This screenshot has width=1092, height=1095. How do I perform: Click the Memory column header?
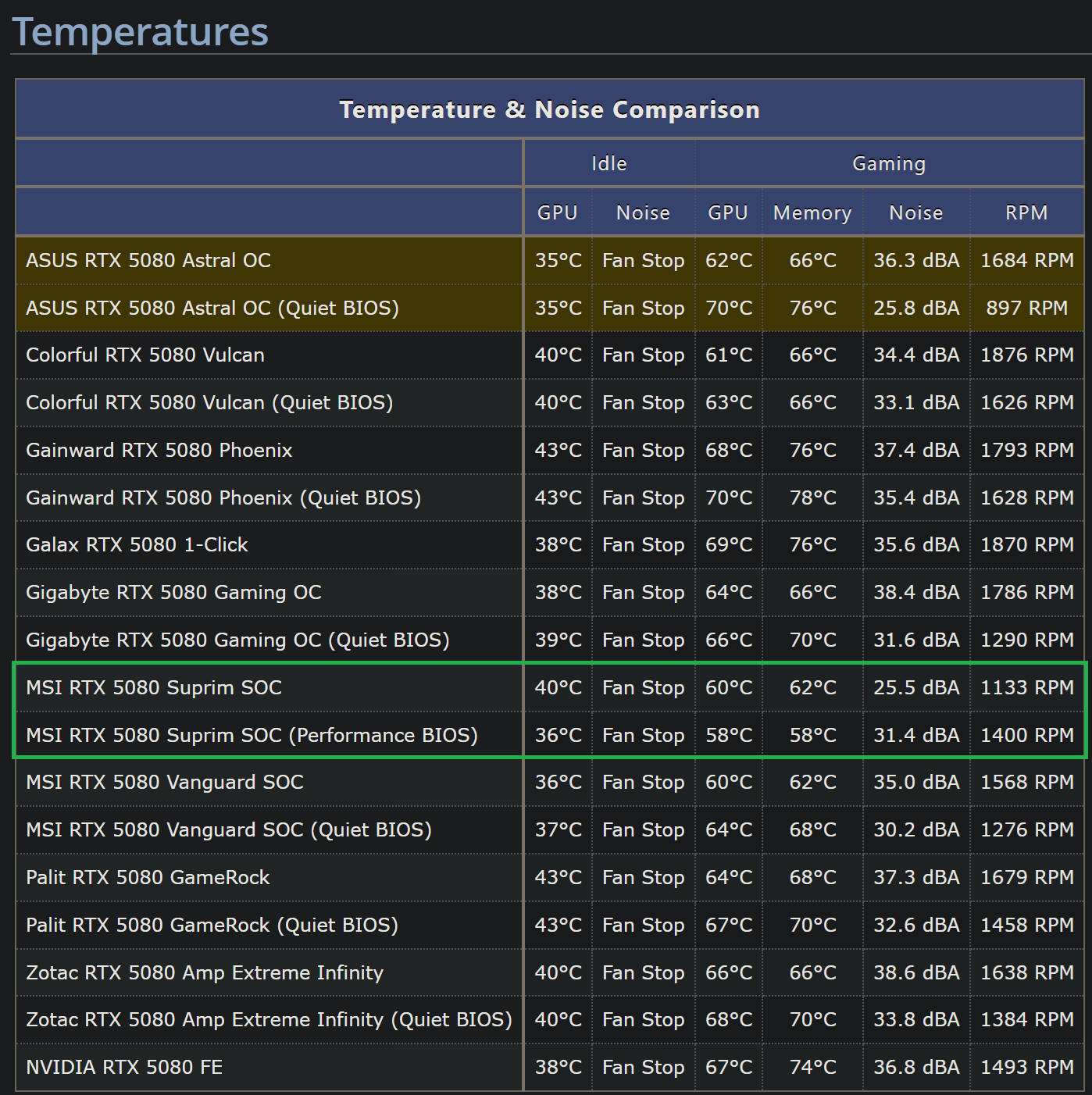(x=812, y=212)
